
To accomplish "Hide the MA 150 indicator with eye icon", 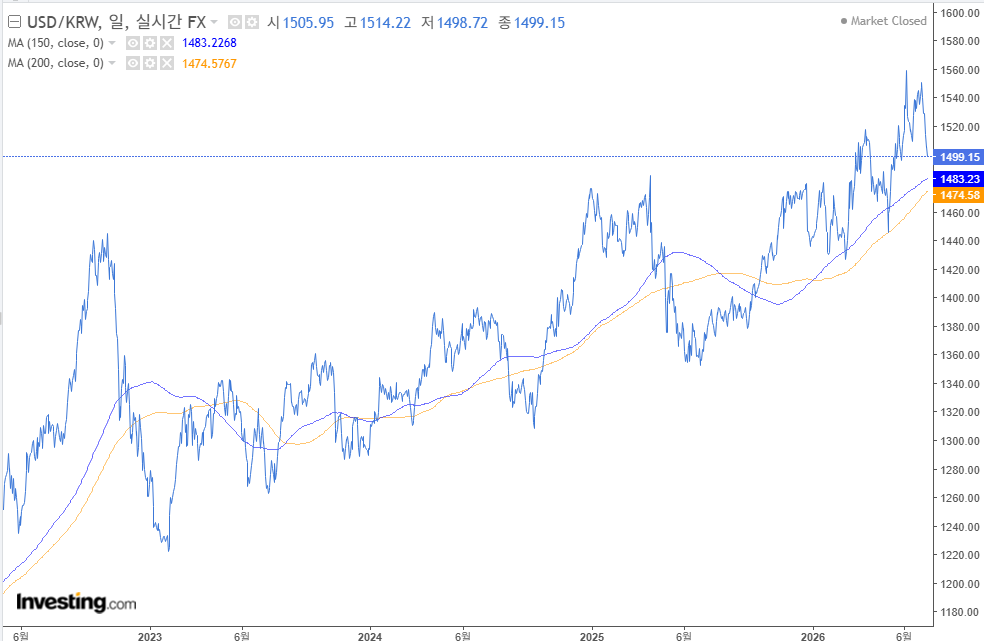I will point(133,43).
